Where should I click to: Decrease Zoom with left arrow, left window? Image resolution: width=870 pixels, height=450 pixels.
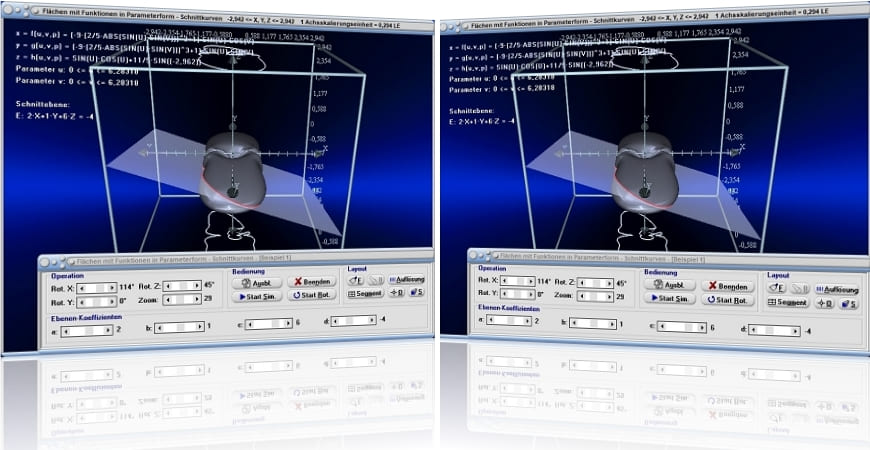pyautogui.click(x=168, y=299)
